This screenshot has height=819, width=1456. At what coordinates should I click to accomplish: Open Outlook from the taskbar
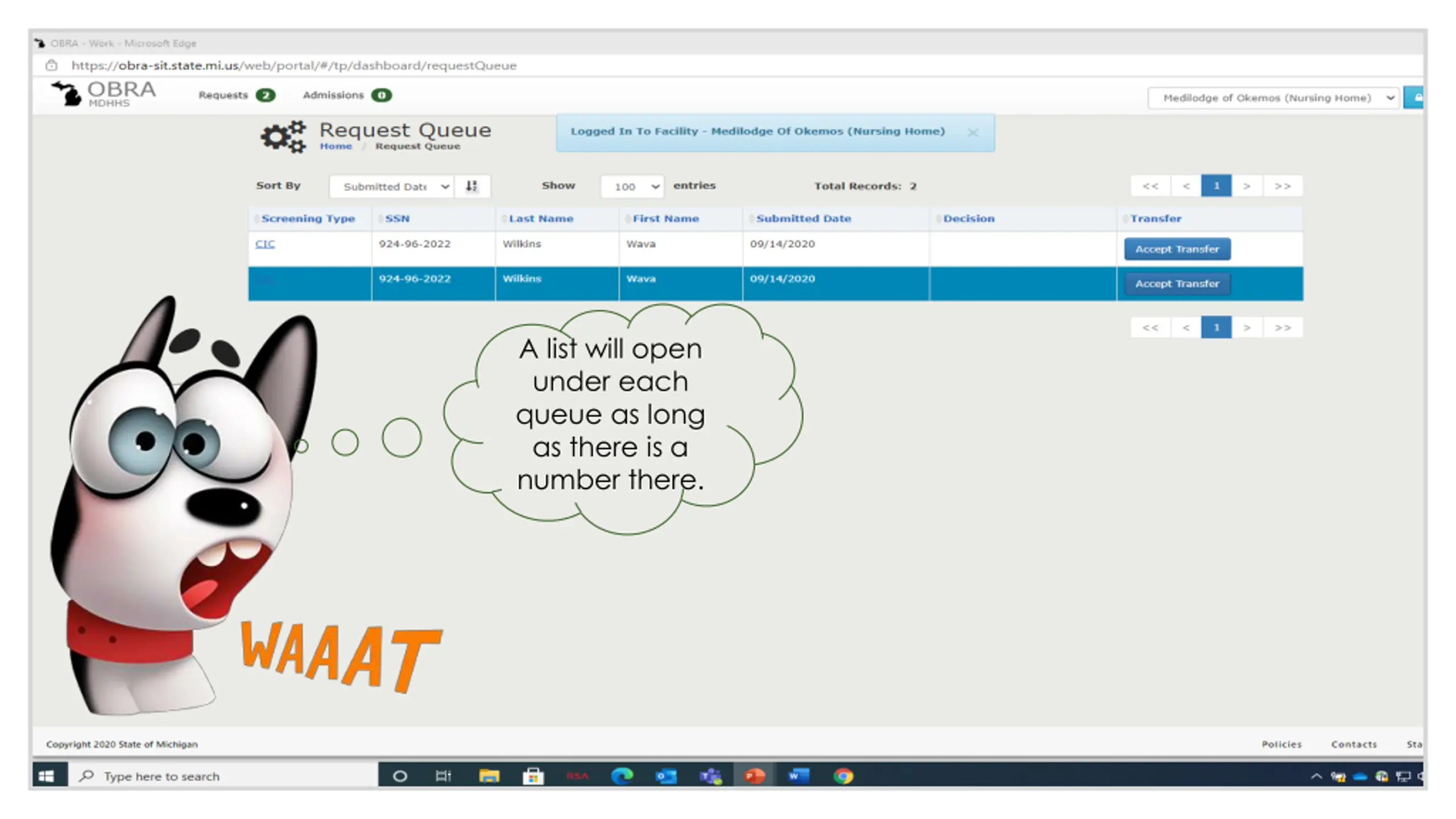pos(666,776)
